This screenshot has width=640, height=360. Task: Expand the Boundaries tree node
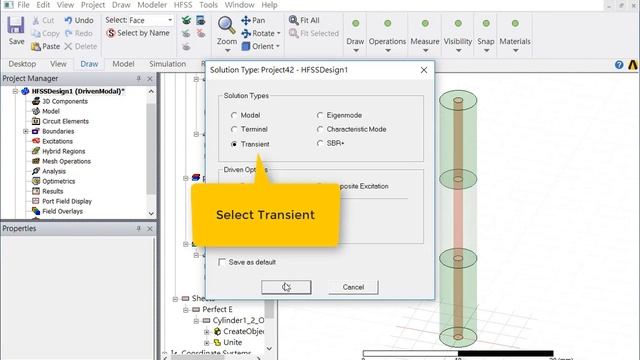point(26,131)
